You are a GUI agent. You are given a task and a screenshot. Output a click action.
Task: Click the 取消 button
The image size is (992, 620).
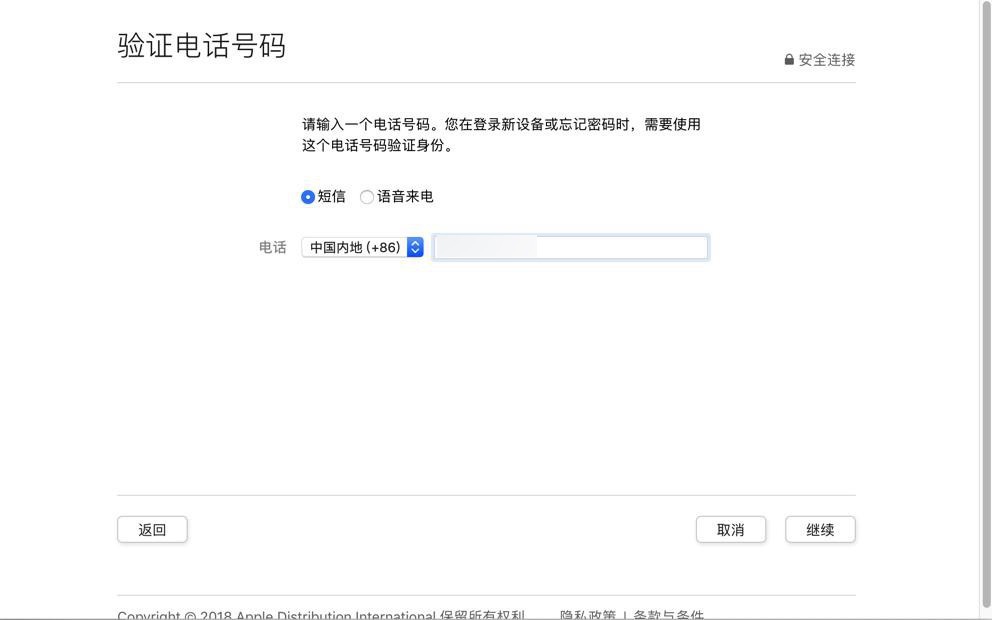(730, 530)
